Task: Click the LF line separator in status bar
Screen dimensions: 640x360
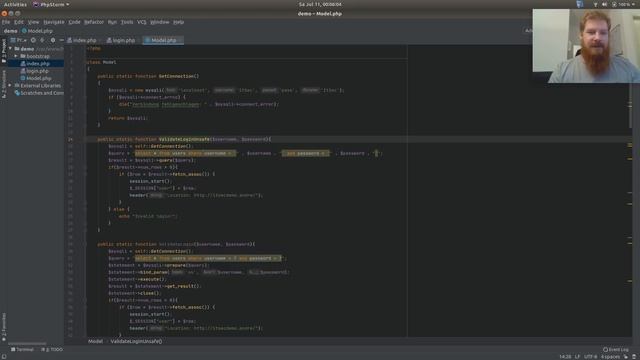Action: click(578, 357)
